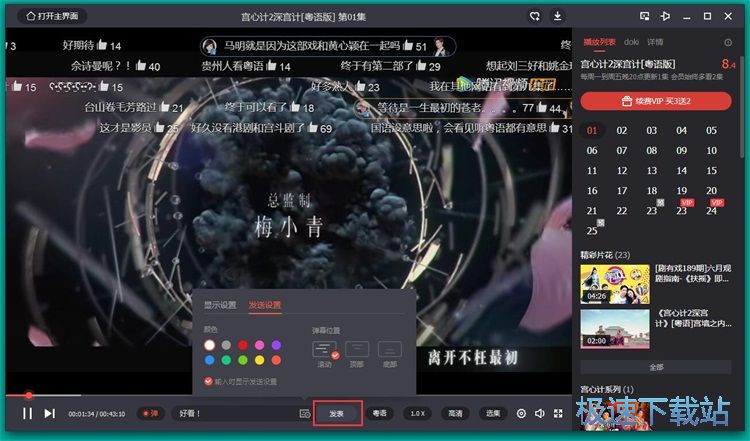Open the 高清 video quality menu
750x441 pixels.
click(x=455, y=413)
